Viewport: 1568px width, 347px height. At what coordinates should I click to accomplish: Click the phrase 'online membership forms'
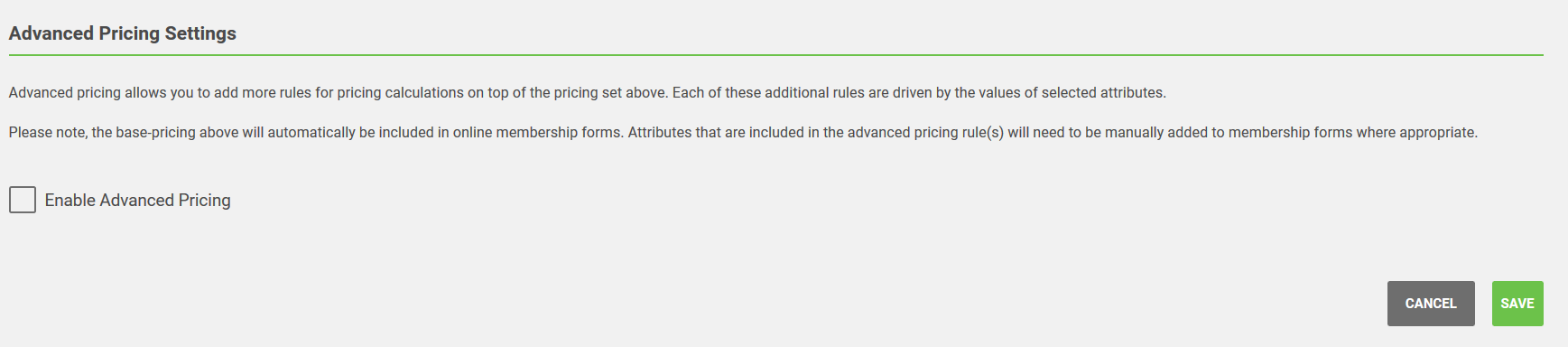point(537,133)
